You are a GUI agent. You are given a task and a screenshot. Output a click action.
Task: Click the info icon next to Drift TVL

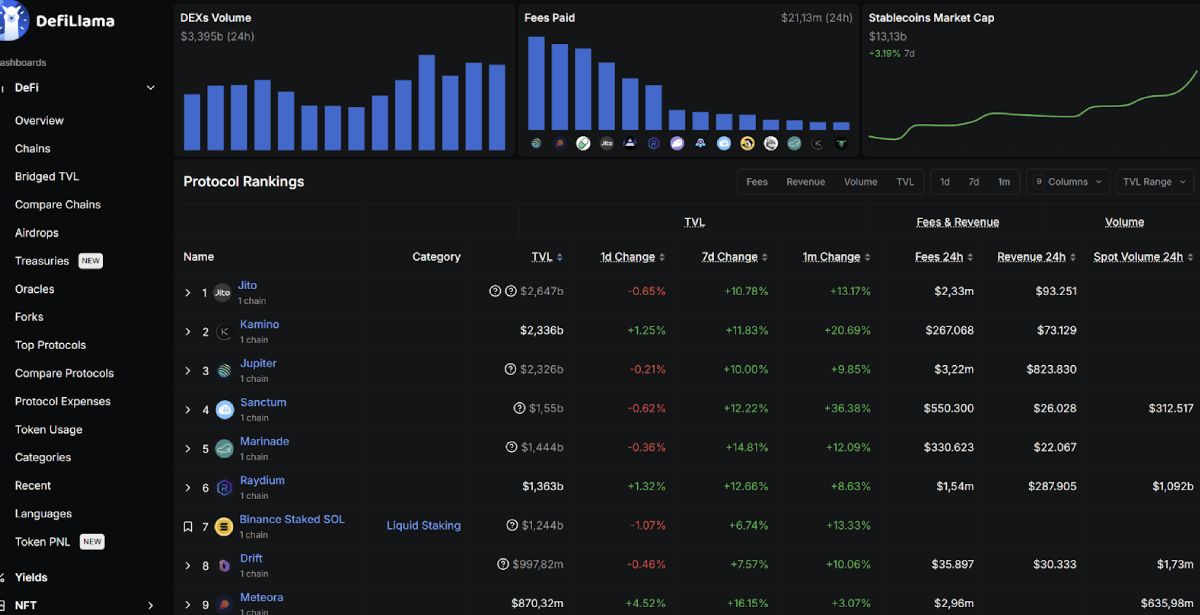[503, 564]
